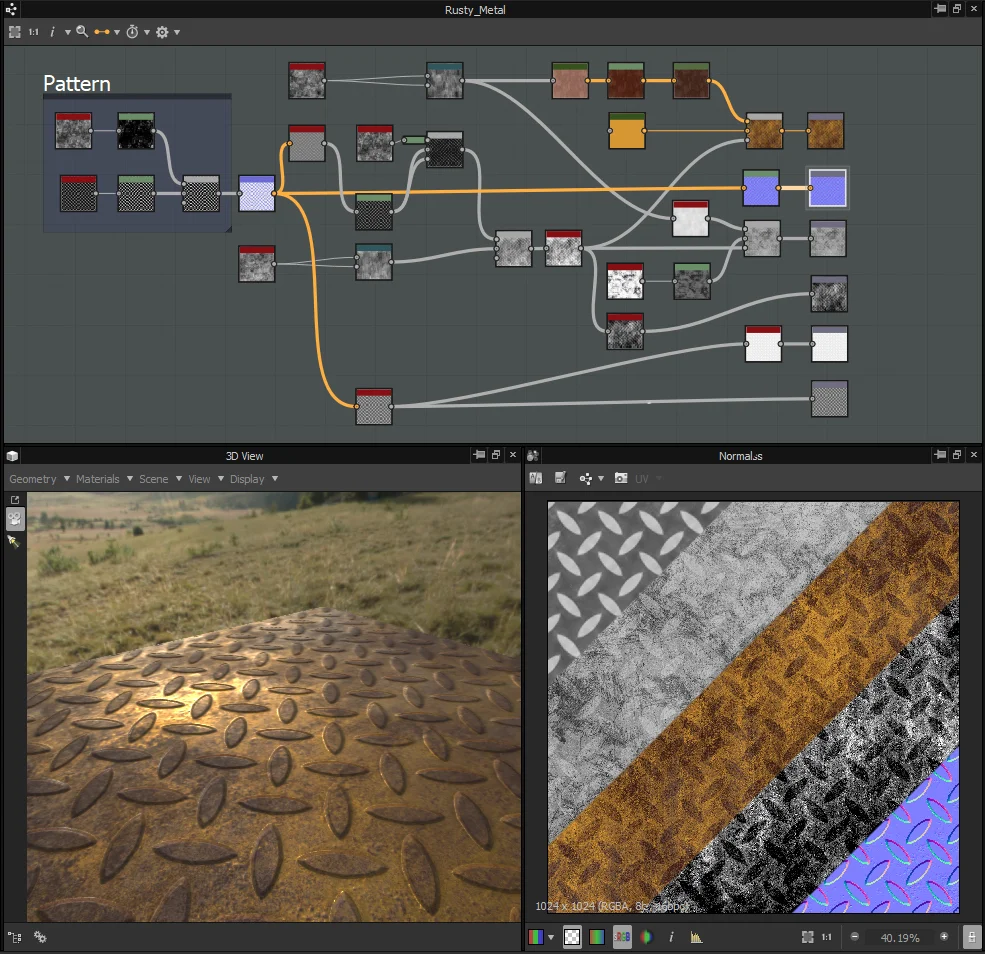Click the A/B compare icon in the 2D view toolbar

point(536,479)
